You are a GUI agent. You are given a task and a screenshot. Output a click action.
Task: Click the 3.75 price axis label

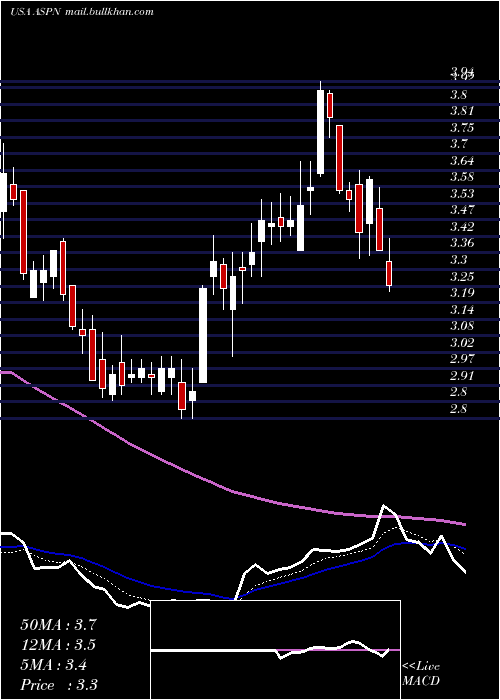462,128
